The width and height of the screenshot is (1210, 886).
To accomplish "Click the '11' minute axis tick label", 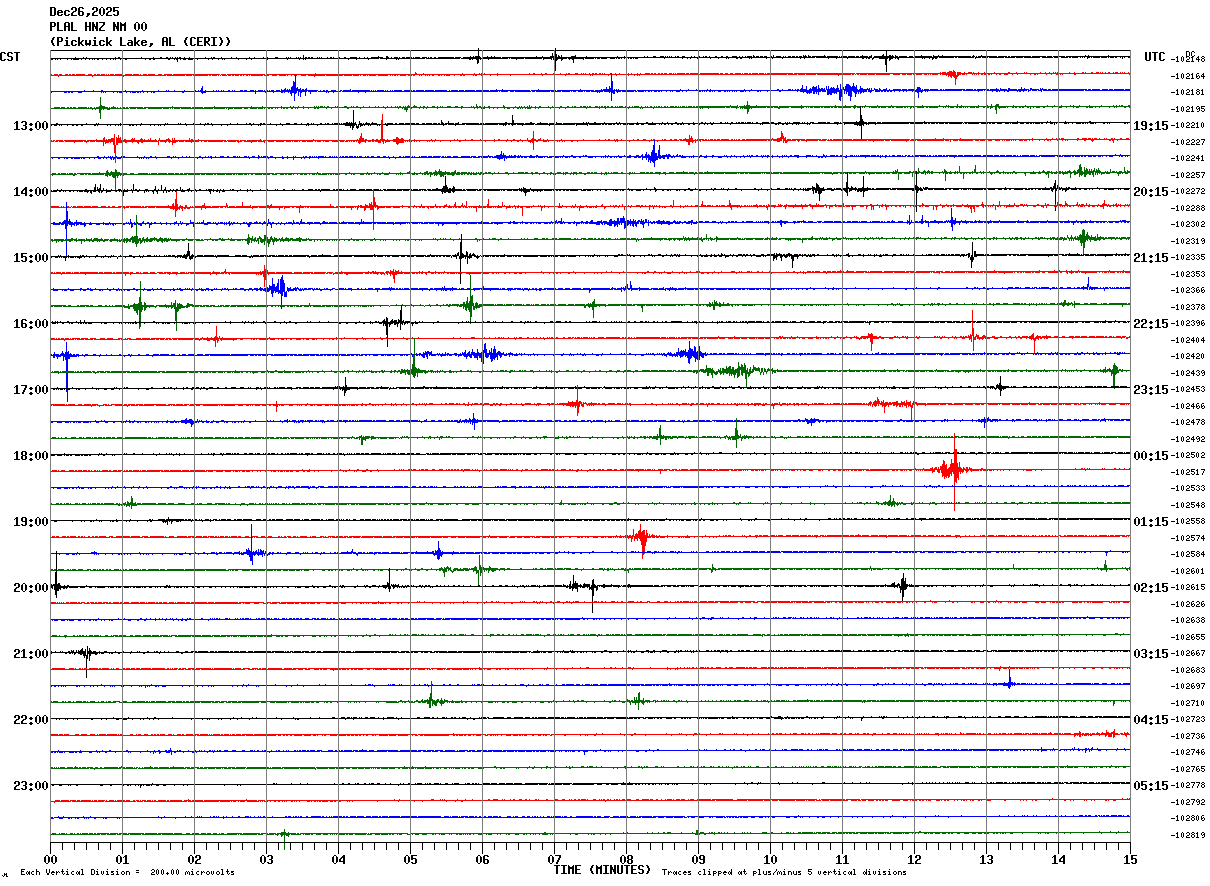I will click(x=842, y=859).
